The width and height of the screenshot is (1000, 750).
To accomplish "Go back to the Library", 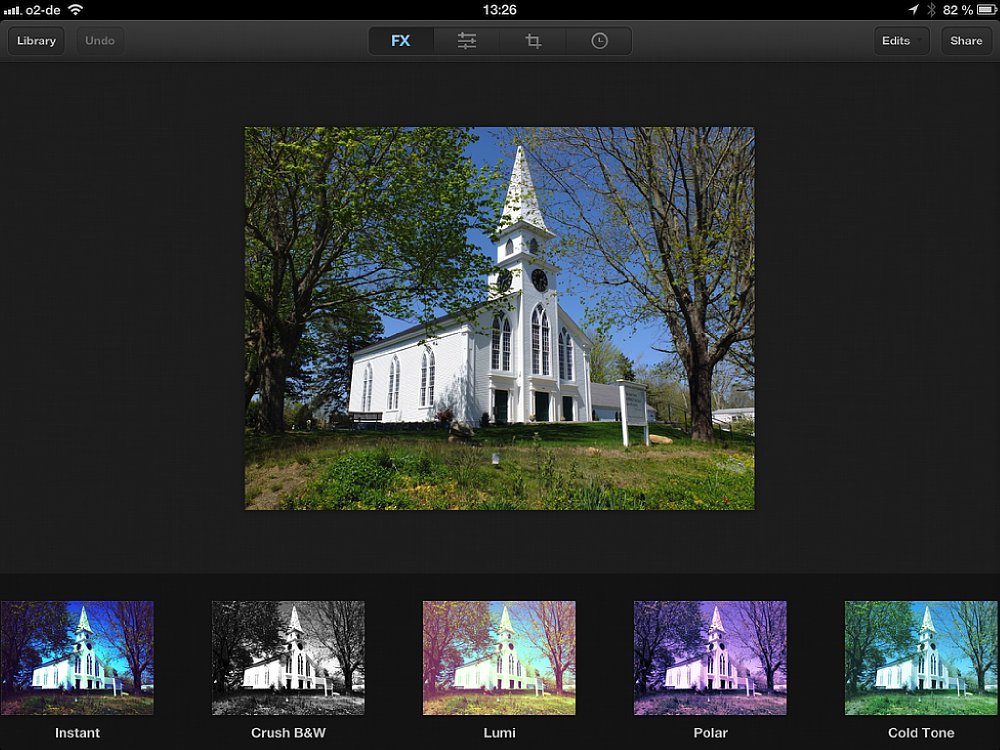I will click(36, 41).
